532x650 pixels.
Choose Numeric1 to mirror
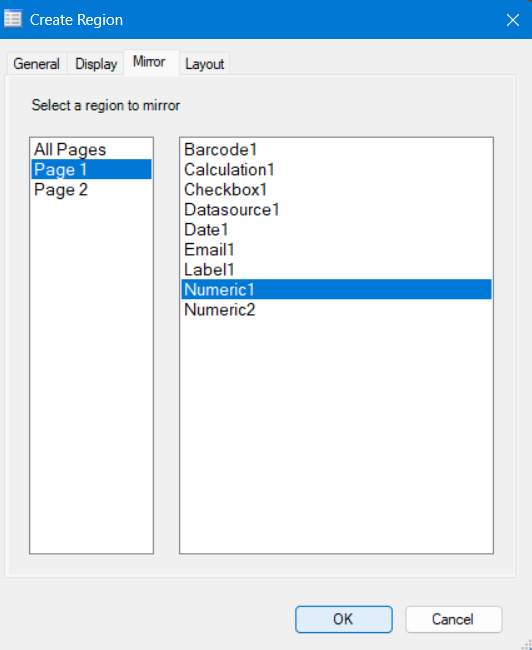336,289
